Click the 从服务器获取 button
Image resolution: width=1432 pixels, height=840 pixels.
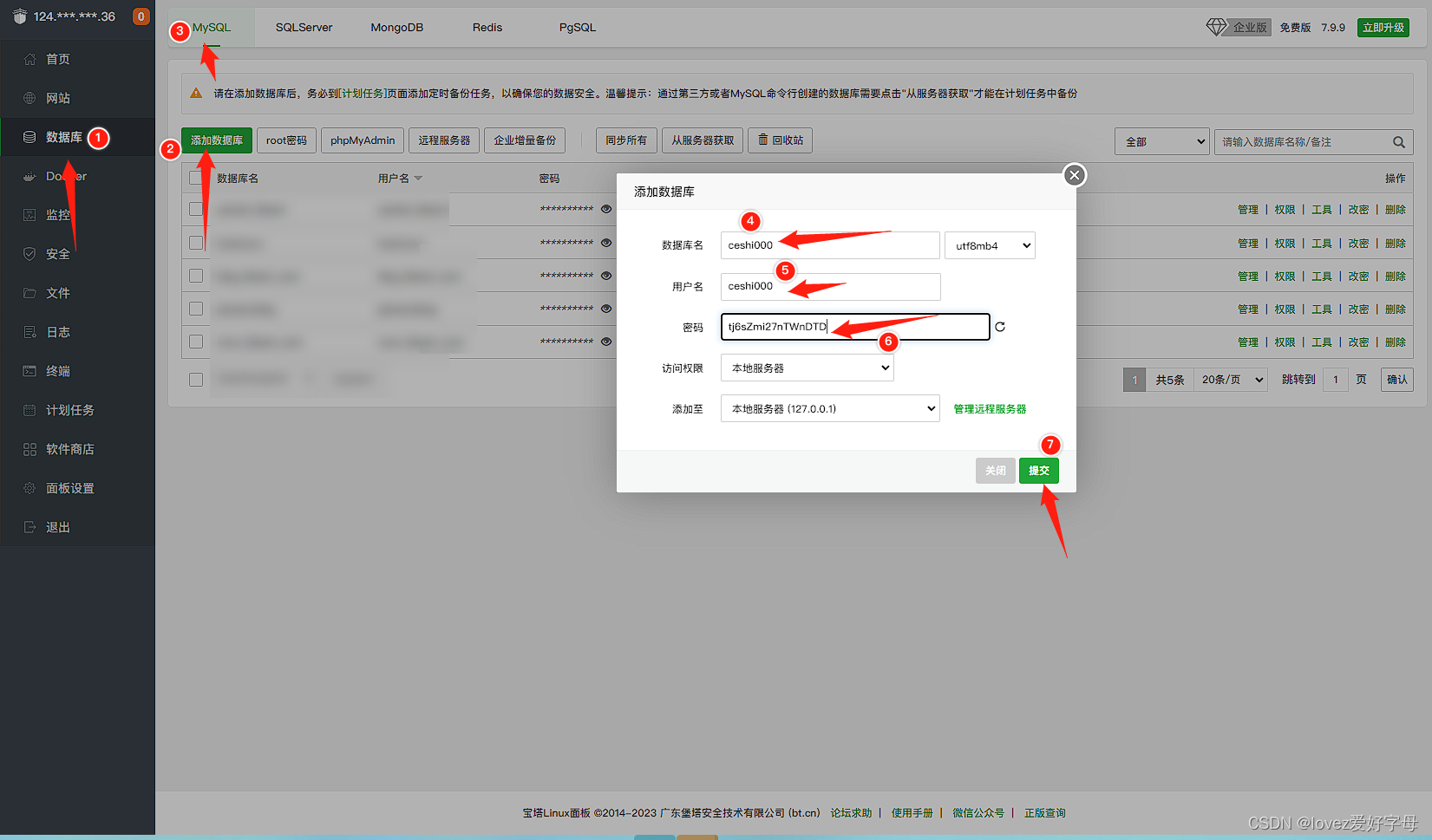coord(703,140)
